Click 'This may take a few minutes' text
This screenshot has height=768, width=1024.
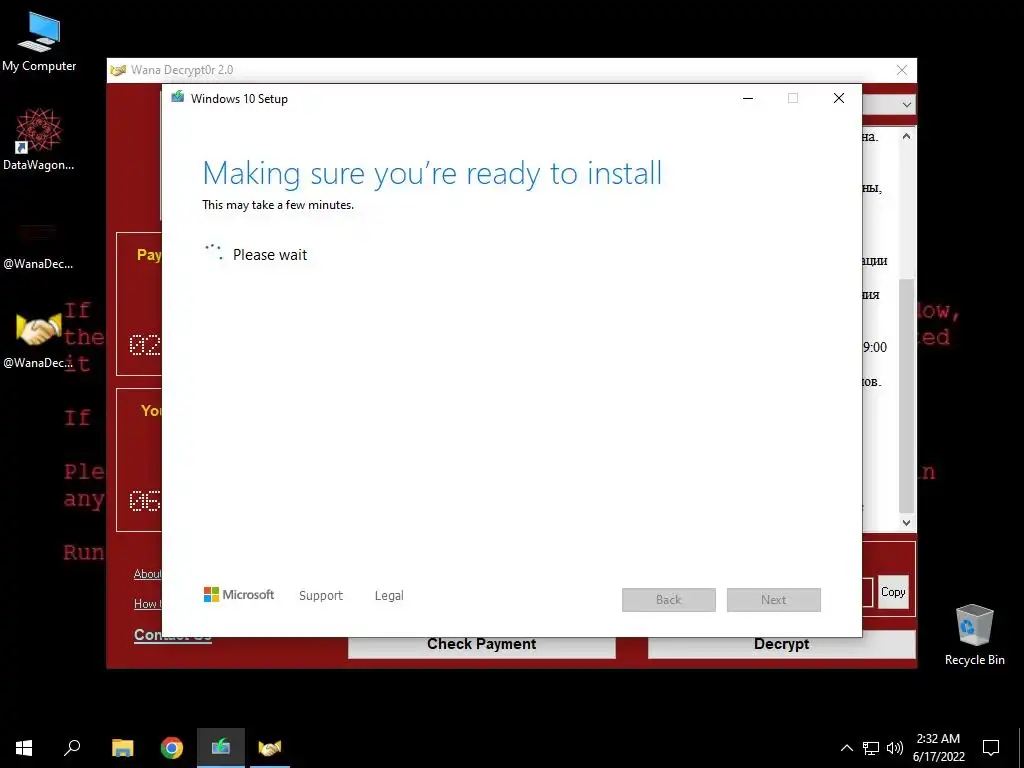(x=278, y=204)
